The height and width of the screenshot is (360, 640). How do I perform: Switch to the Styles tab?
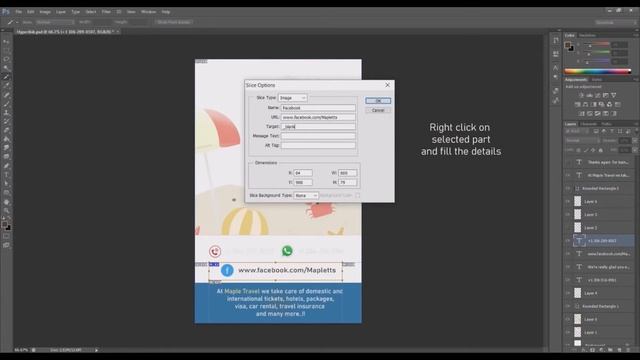coord(597,80)
